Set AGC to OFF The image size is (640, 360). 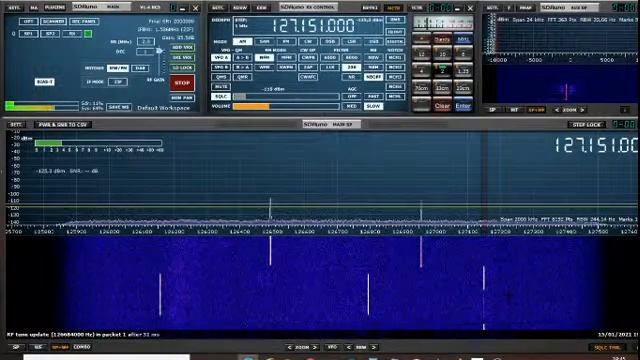[351, 97]
